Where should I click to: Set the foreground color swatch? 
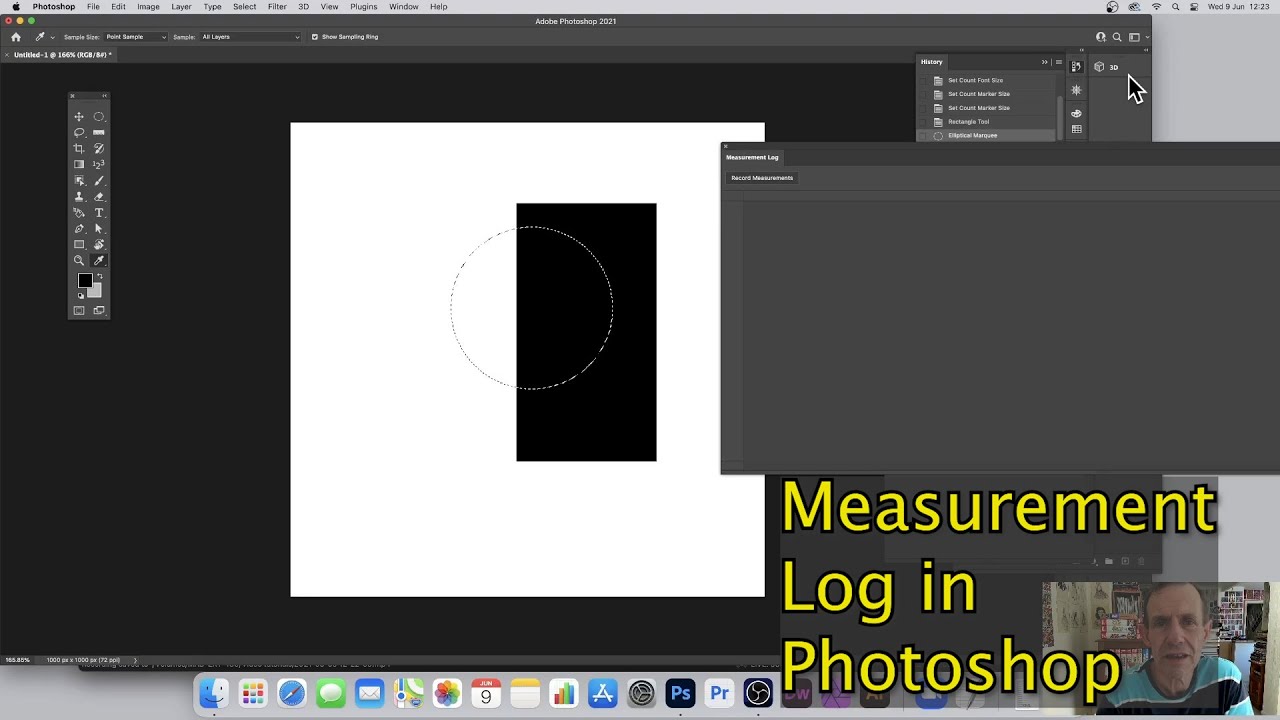click(85, 281)
